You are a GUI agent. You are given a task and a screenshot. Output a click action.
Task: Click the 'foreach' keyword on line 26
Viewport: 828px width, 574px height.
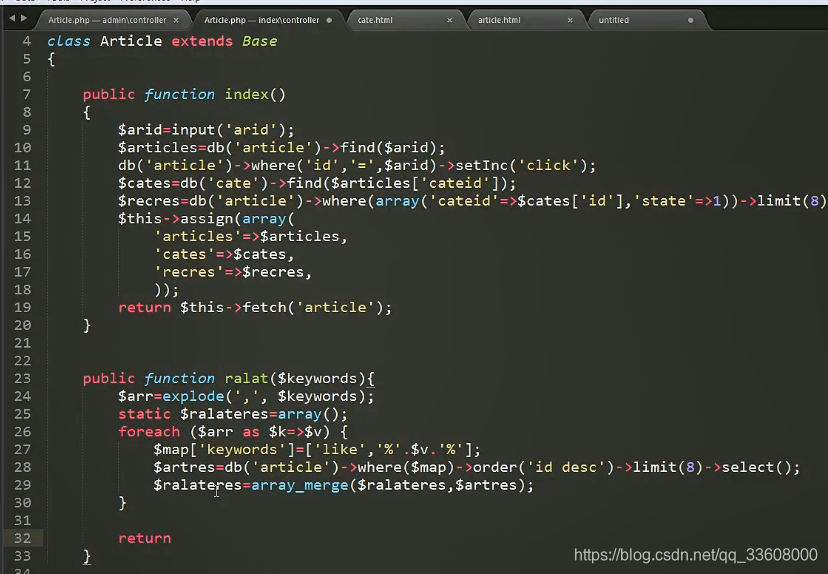tap(149, 432)
